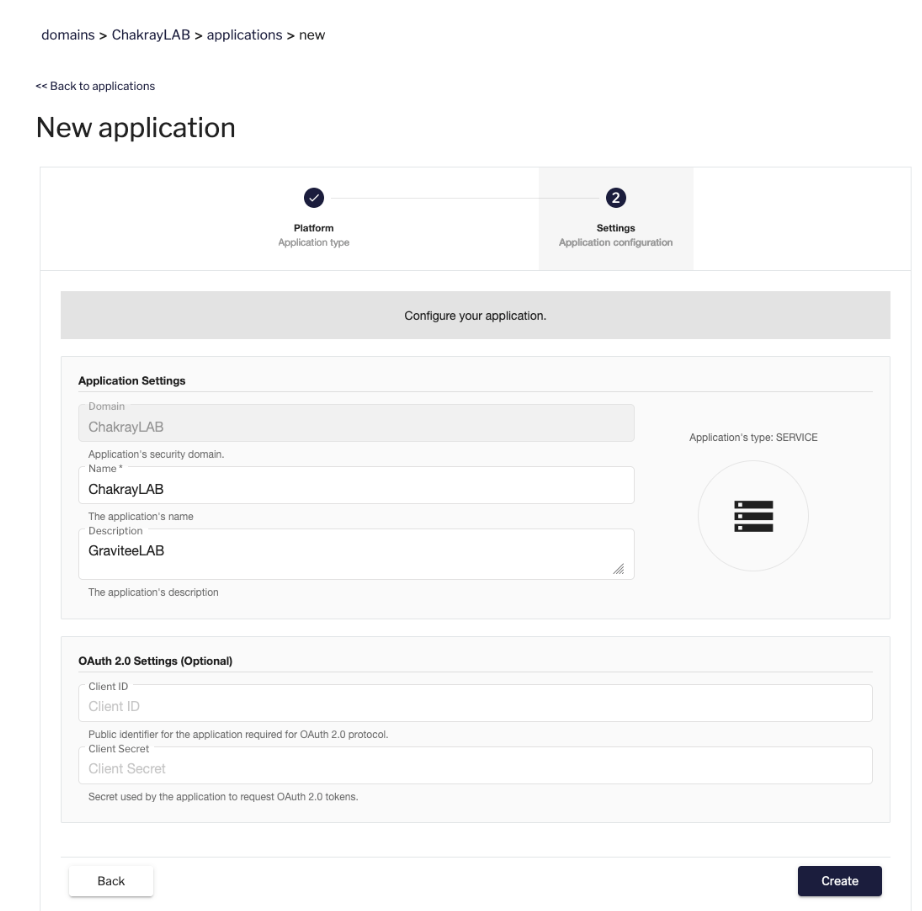Click the step 2 Settings circle icon
Screen dimensions: 922x911
(x=616, y=198)
